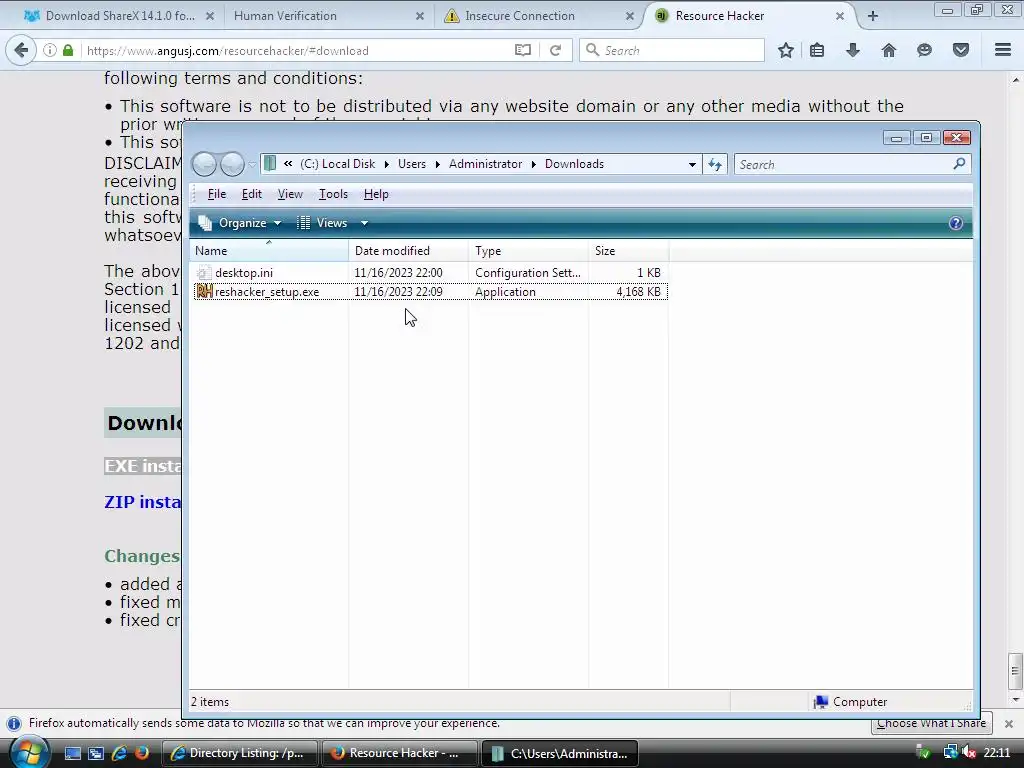Open address bar history dropdown
The width and height of the screenshot is (1024, 768).
point(692,165)
